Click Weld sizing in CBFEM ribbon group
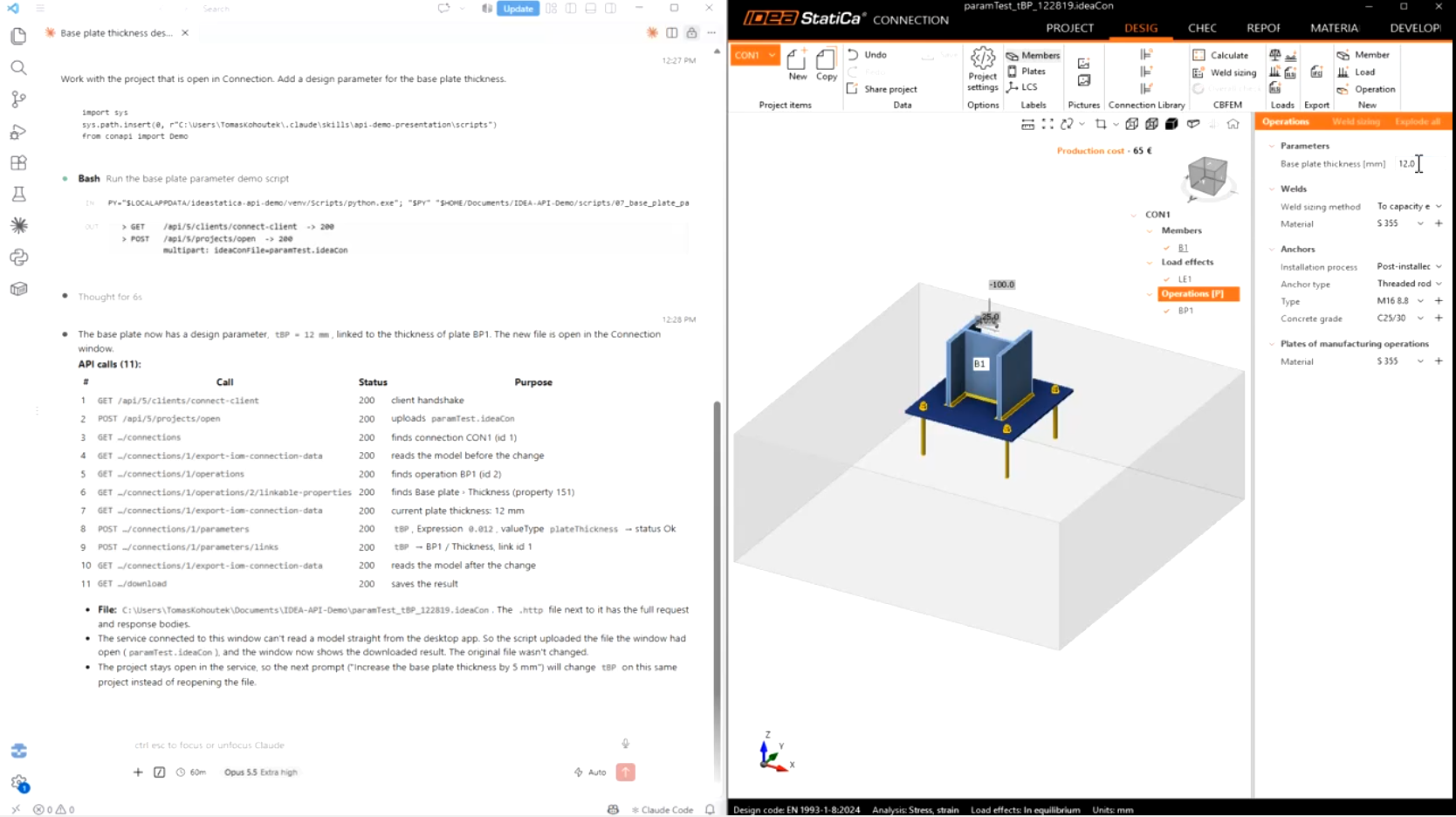 [1224, 72]
